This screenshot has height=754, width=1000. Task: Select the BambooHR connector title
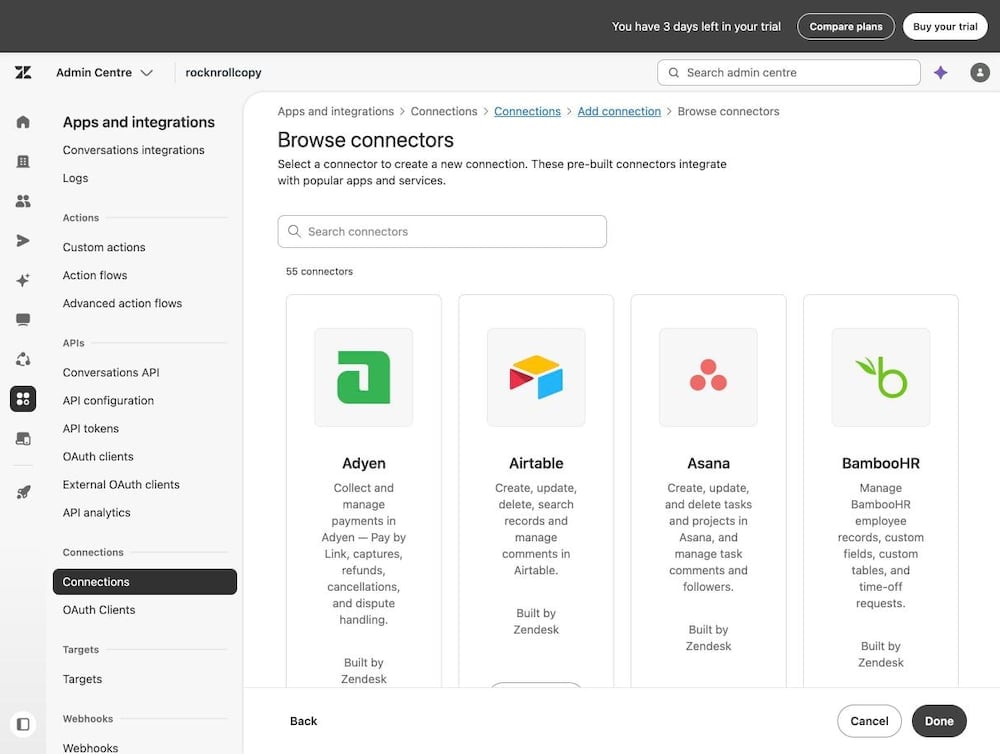pyautogui.click(x=881, y=463)
